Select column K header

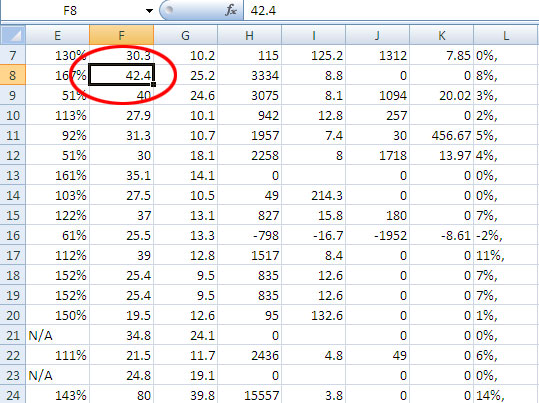441,35
